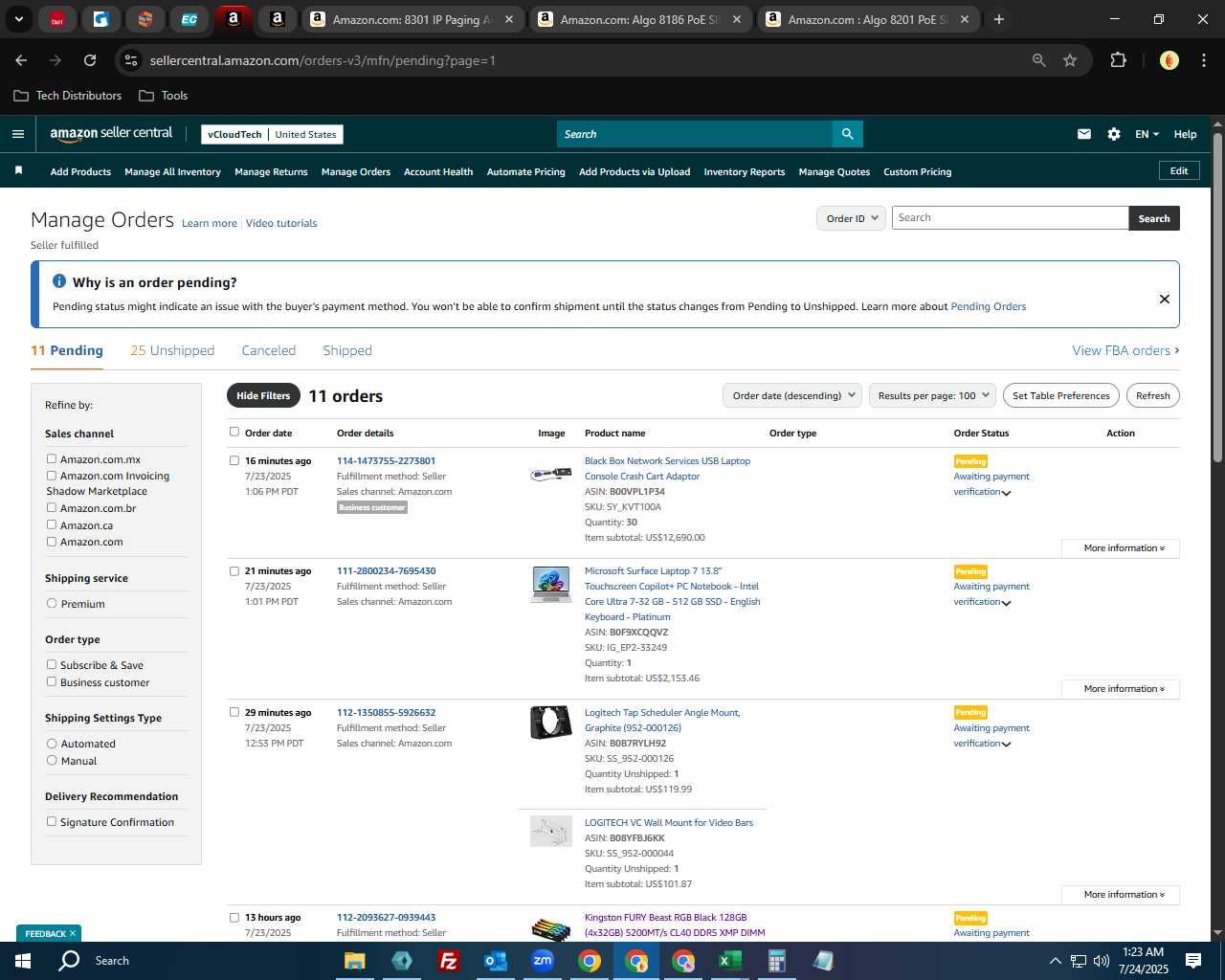Switch to the Algo 8186 PoE browser tab
The width and height of the screenshot is (1225, 980).
click(639, 19)
